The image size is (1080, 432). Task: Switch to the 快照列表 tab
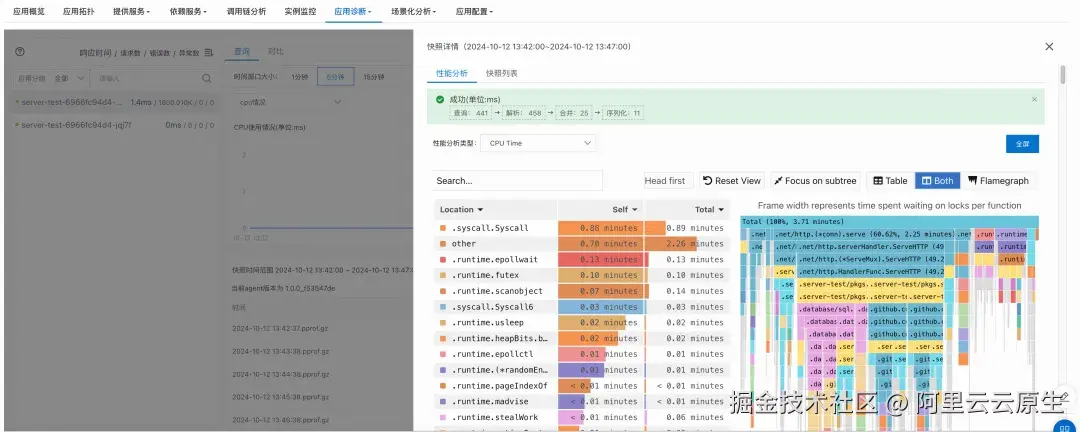(x=501, y=73)
